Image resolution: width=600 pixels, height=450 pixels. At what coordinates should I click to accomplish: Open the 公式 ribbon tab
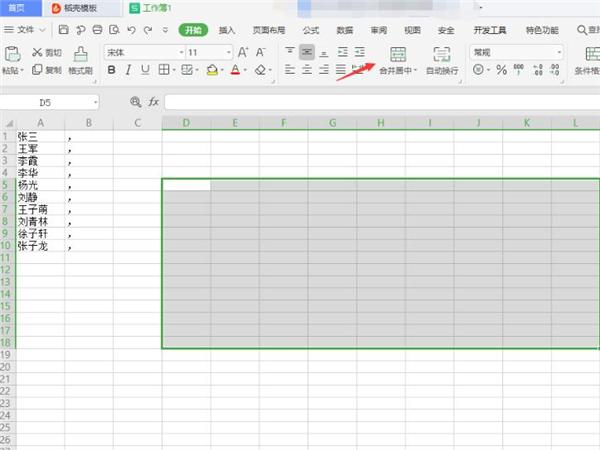311,30
